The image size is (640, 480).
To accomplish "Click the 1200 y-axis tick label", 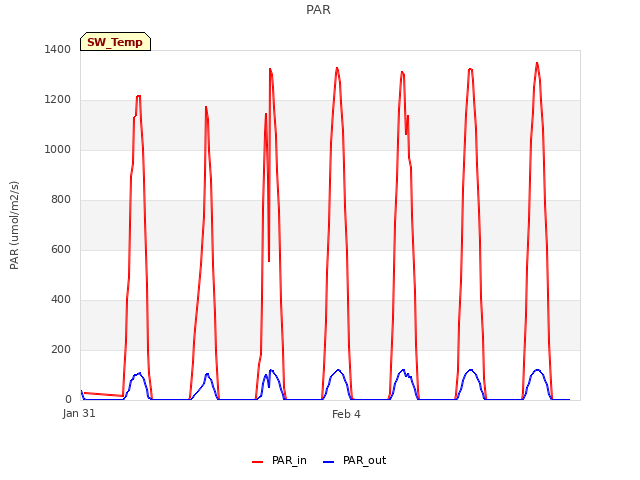I will click(58, 100).
